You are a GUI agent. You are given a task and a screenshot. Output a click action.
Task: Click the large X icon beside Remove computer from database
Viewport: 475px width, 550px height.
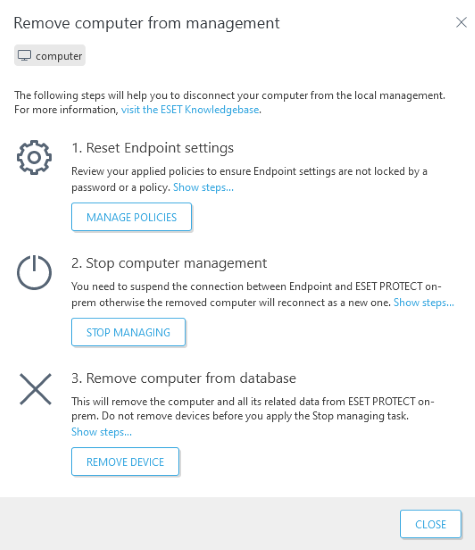[x=35, y=389]
